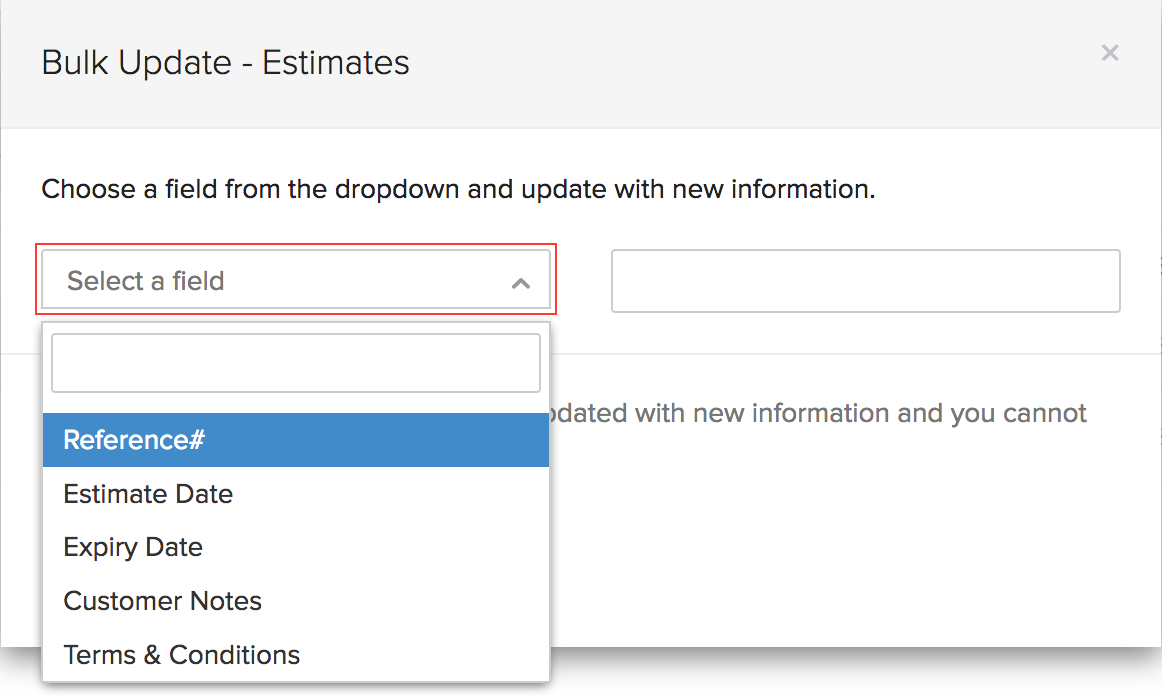Screen dimensions: 1162x698
Task: Select Customer Notes from the dropdown
Action: (x=162, y=601)
